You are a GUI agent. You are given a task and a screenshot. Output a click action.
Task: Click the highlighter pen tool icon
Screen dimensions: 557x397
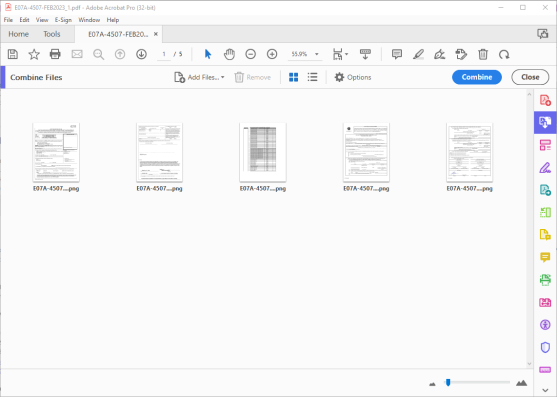(x=418, y=54)
